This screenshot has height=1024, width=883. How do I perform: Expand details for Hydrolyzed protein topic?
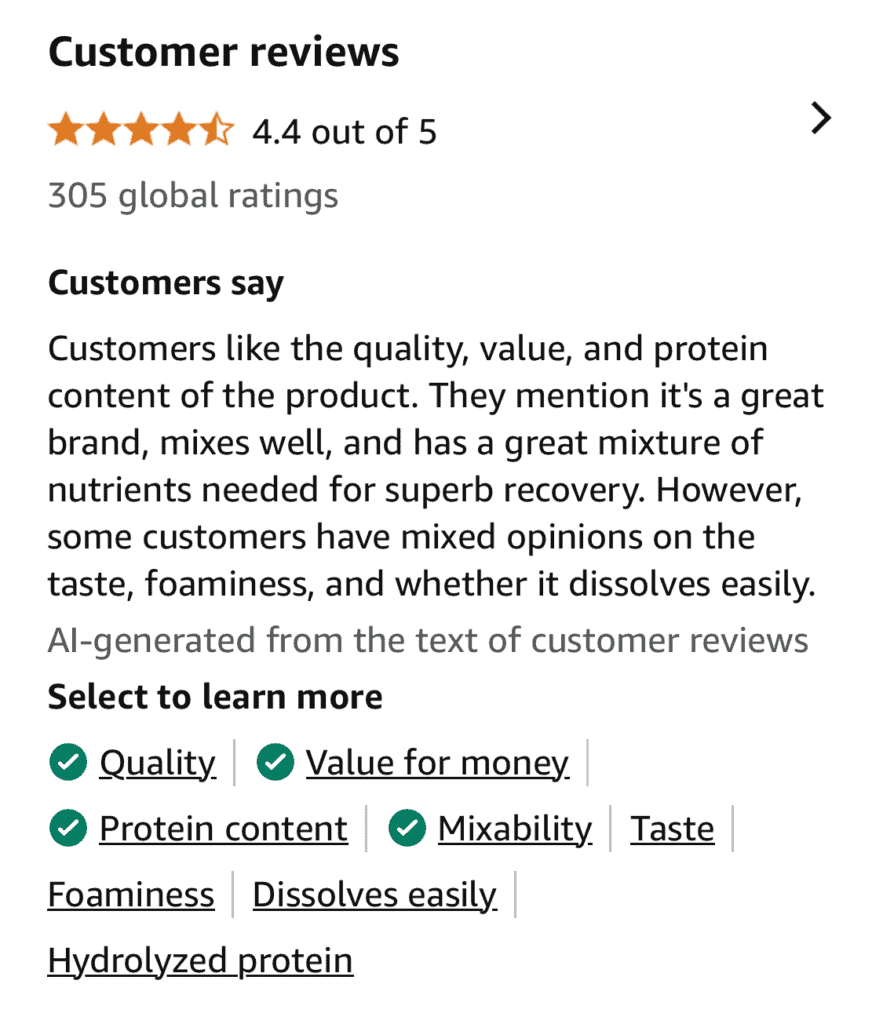point(199,960)
